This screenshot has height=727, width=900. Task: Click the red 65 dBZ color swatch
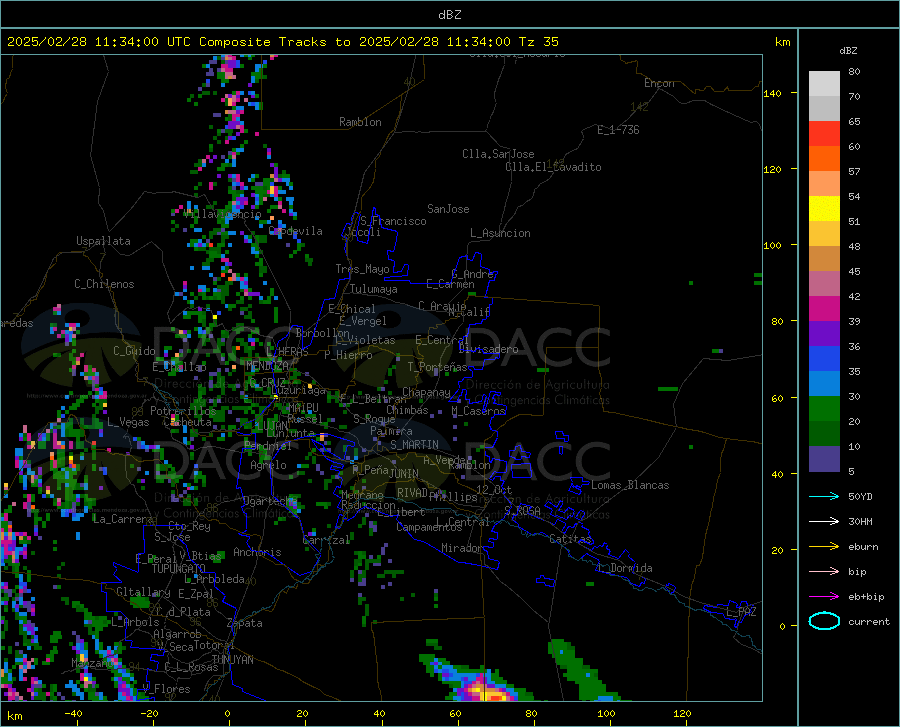pos(824,133)
